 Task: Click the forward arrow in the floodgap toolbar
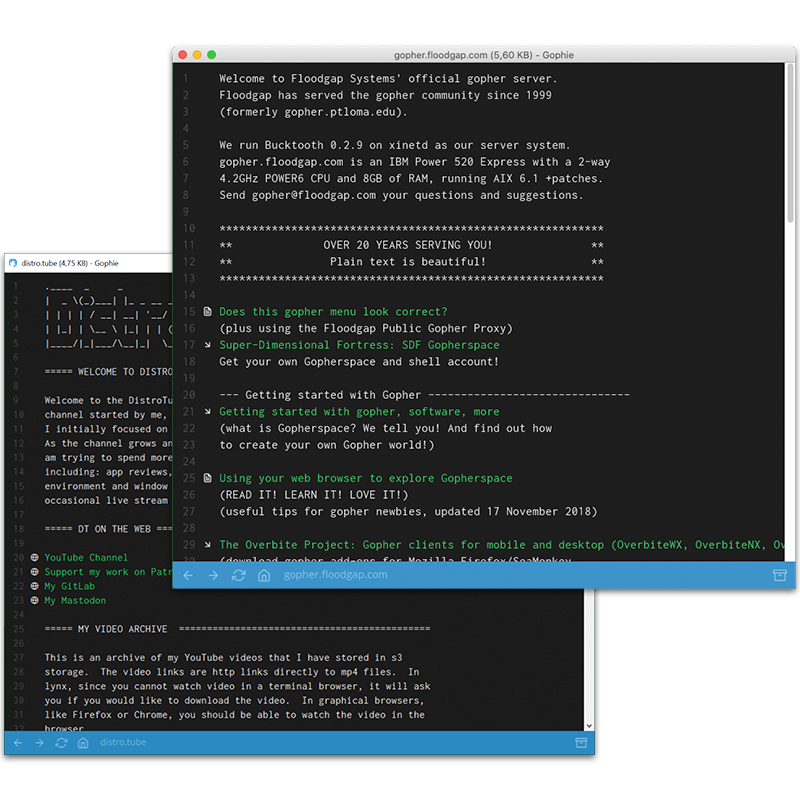[x=213, y=575]
